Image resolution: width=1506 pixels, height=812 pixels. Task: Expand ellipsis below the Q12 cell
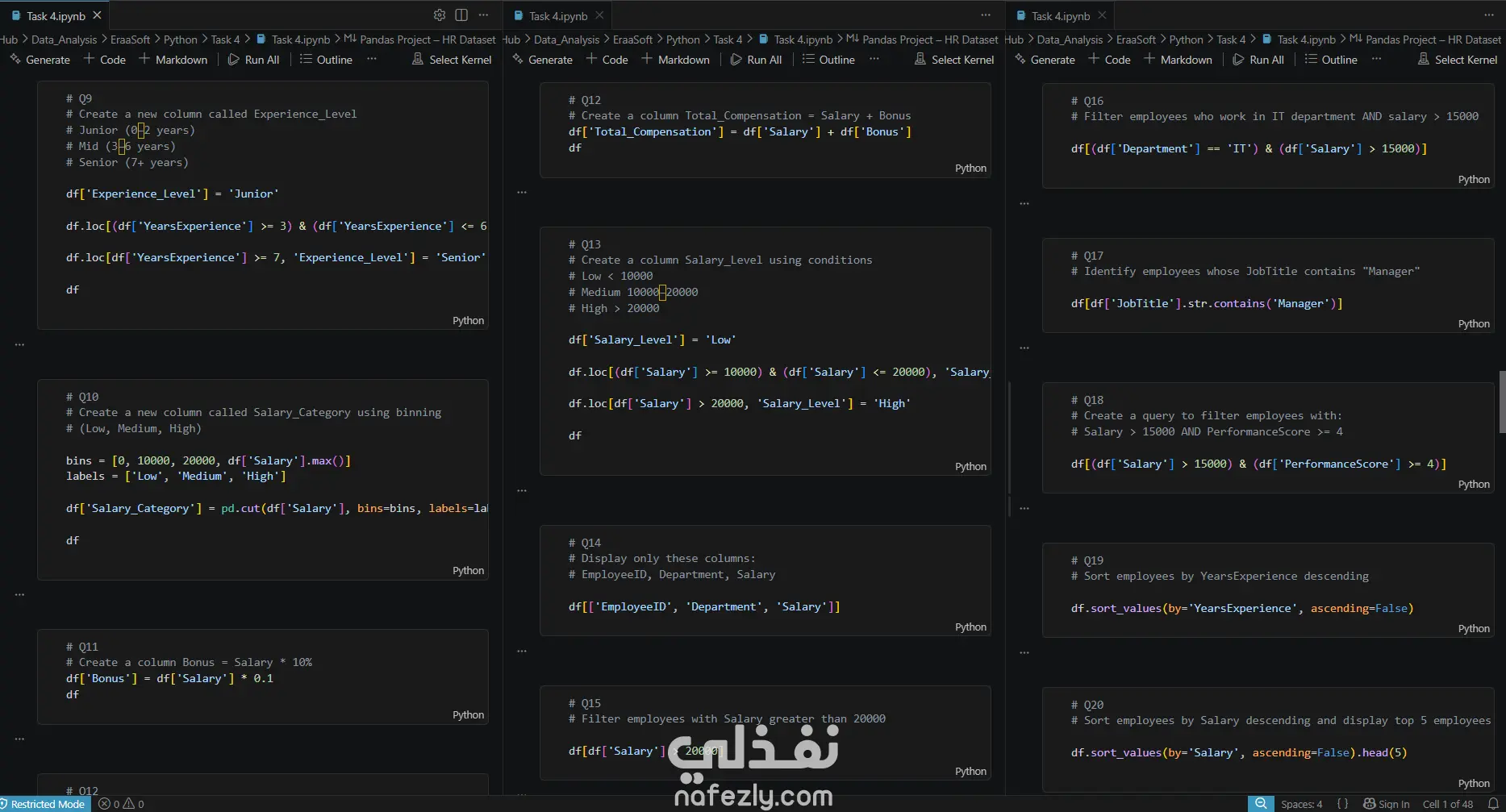tap(522, 192)
